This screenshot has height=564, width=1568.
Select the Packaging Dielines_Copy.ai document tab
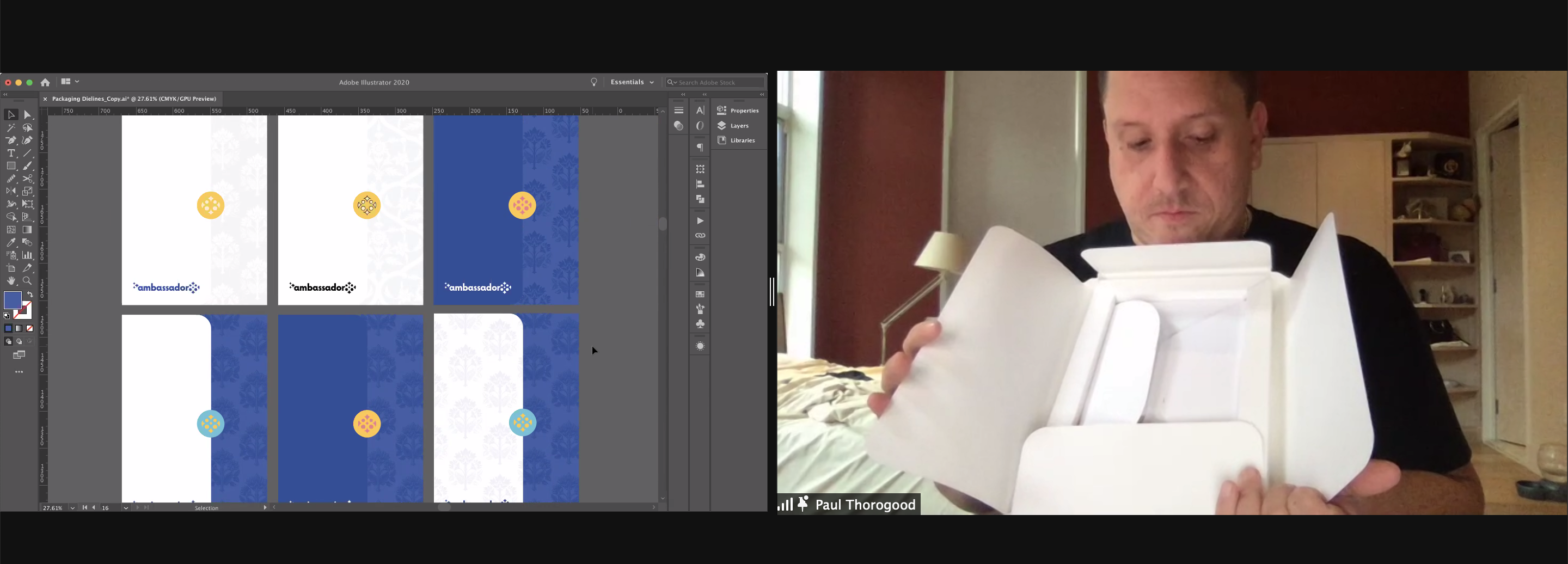pos(134,99)
